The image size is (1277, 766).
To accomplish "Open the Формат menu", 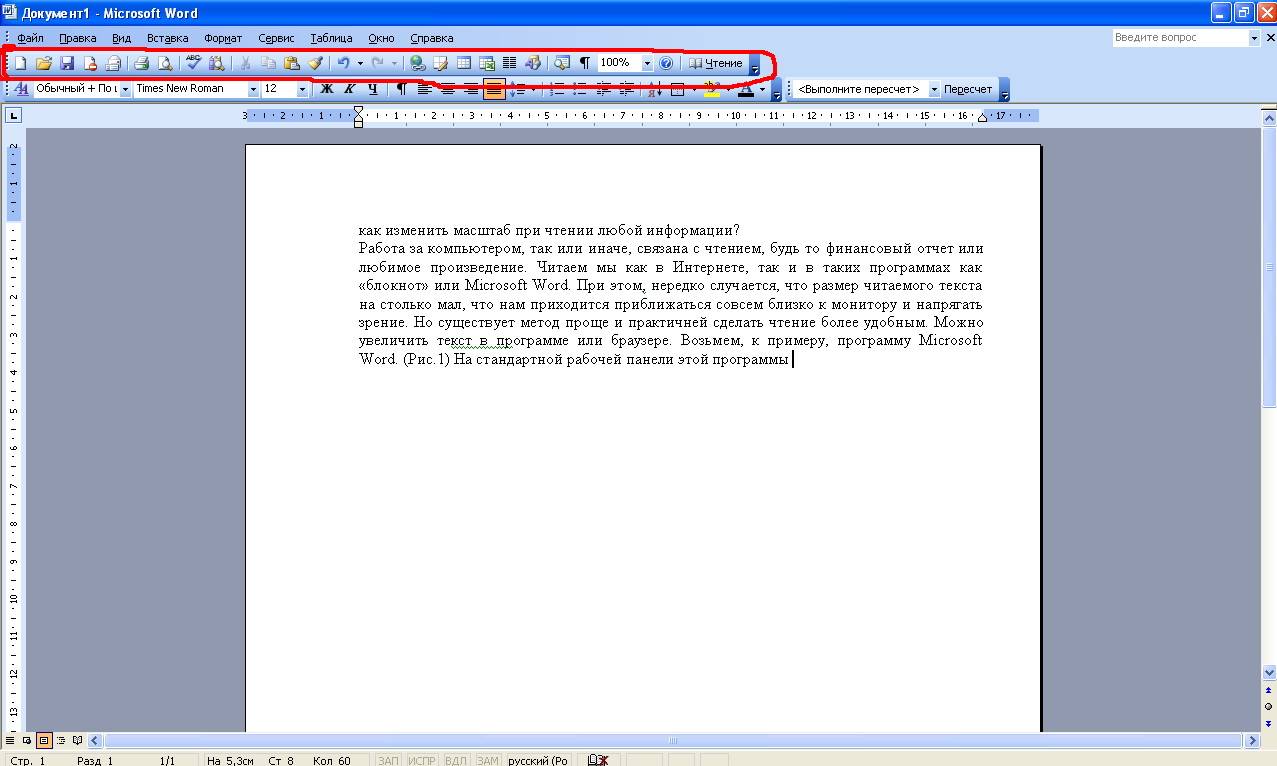I will click(223, 38).
